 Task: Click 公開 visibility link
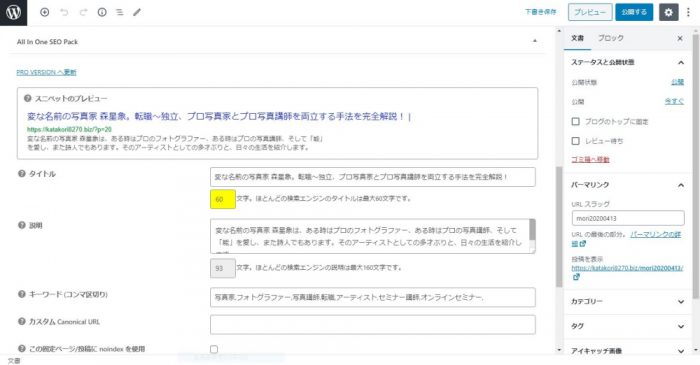[677, 82]
